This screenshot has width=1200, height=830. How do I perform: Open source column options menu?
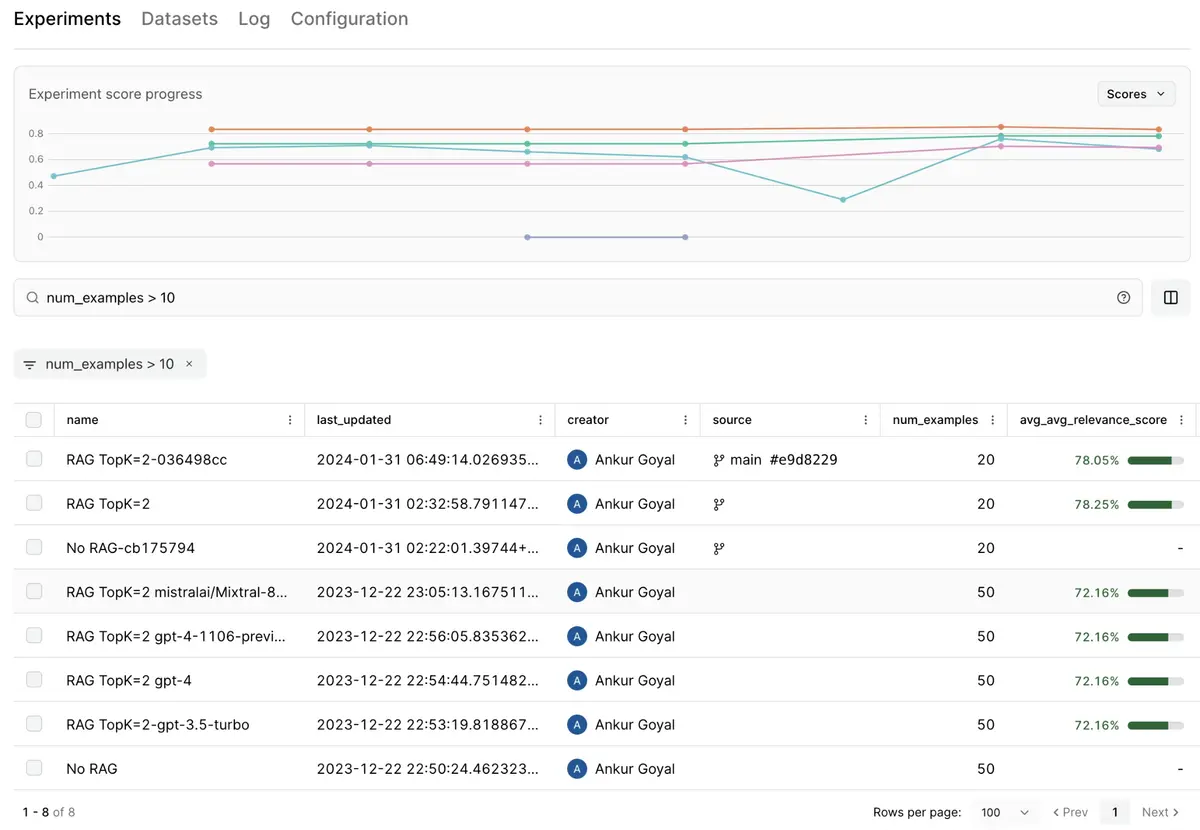[x=865, y=420]
